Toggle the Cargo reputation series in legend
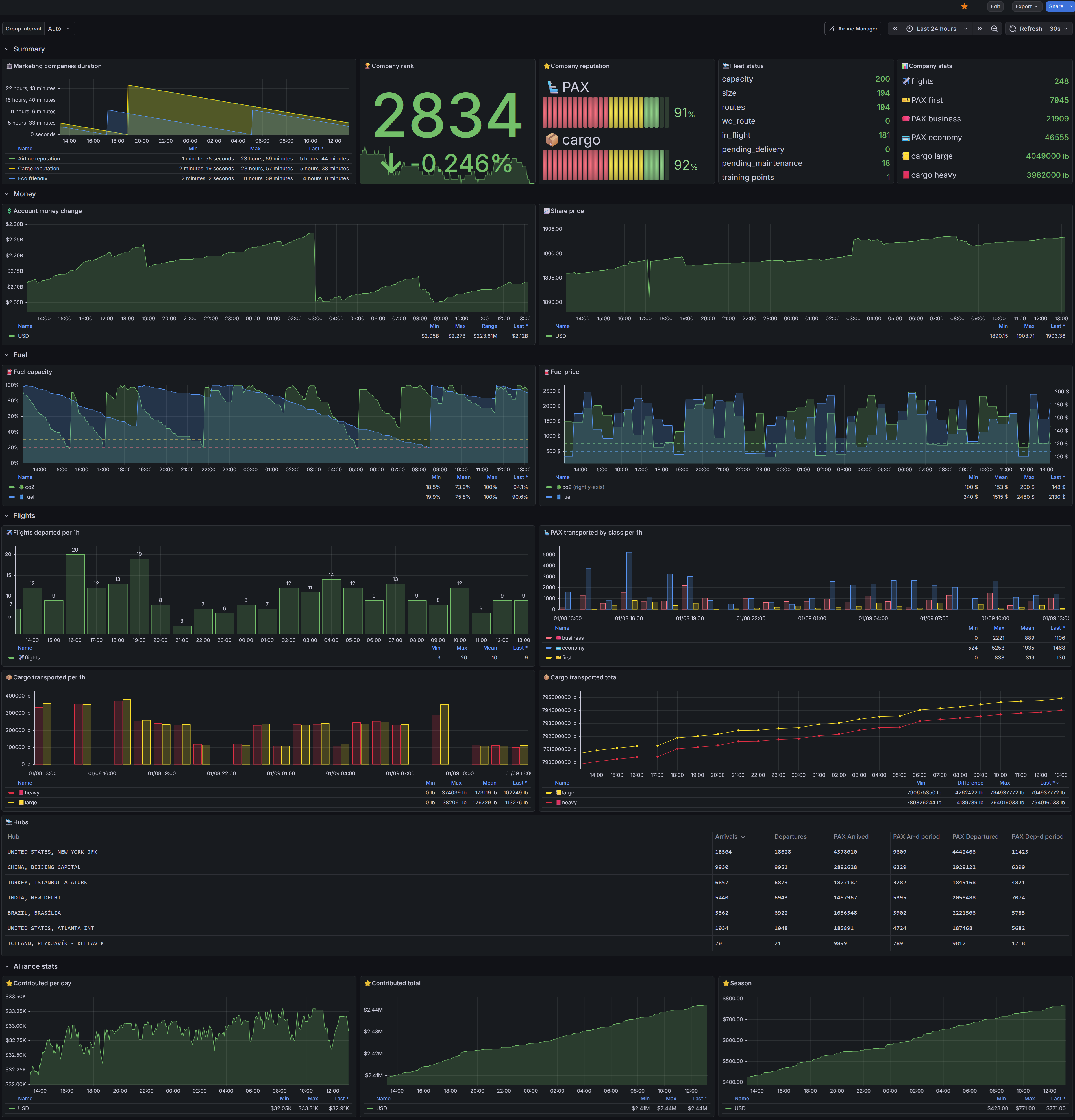The image size is (1075, 1120). (38, 169)
